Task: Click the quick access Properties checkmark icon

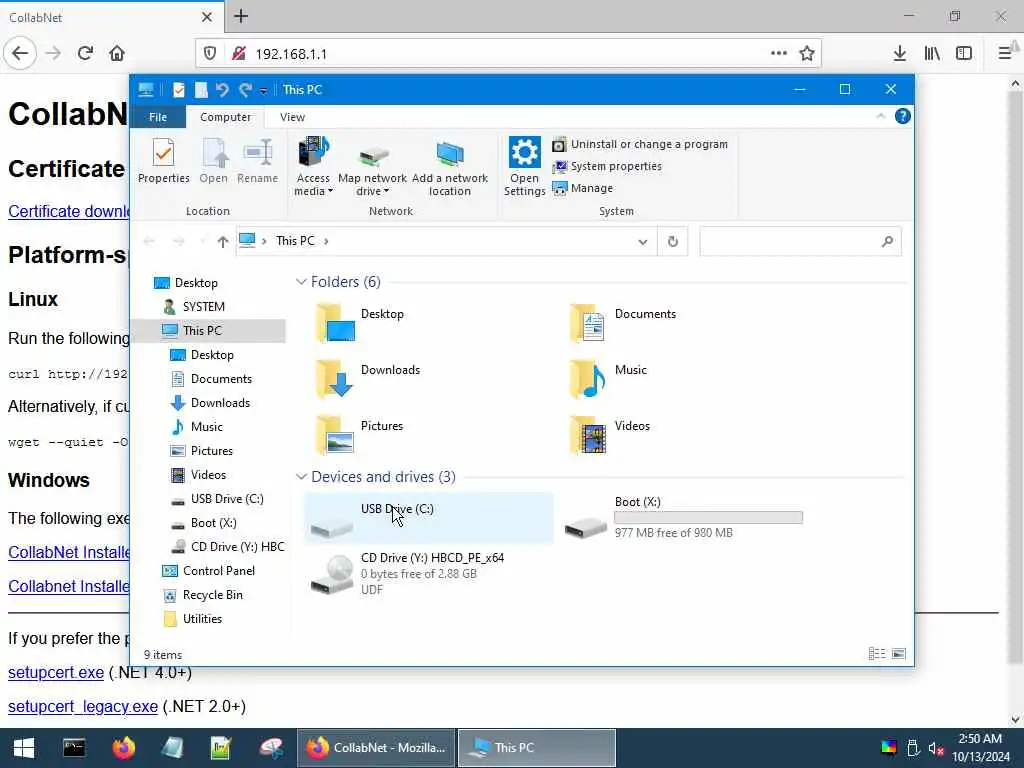Action: point(178,89)
